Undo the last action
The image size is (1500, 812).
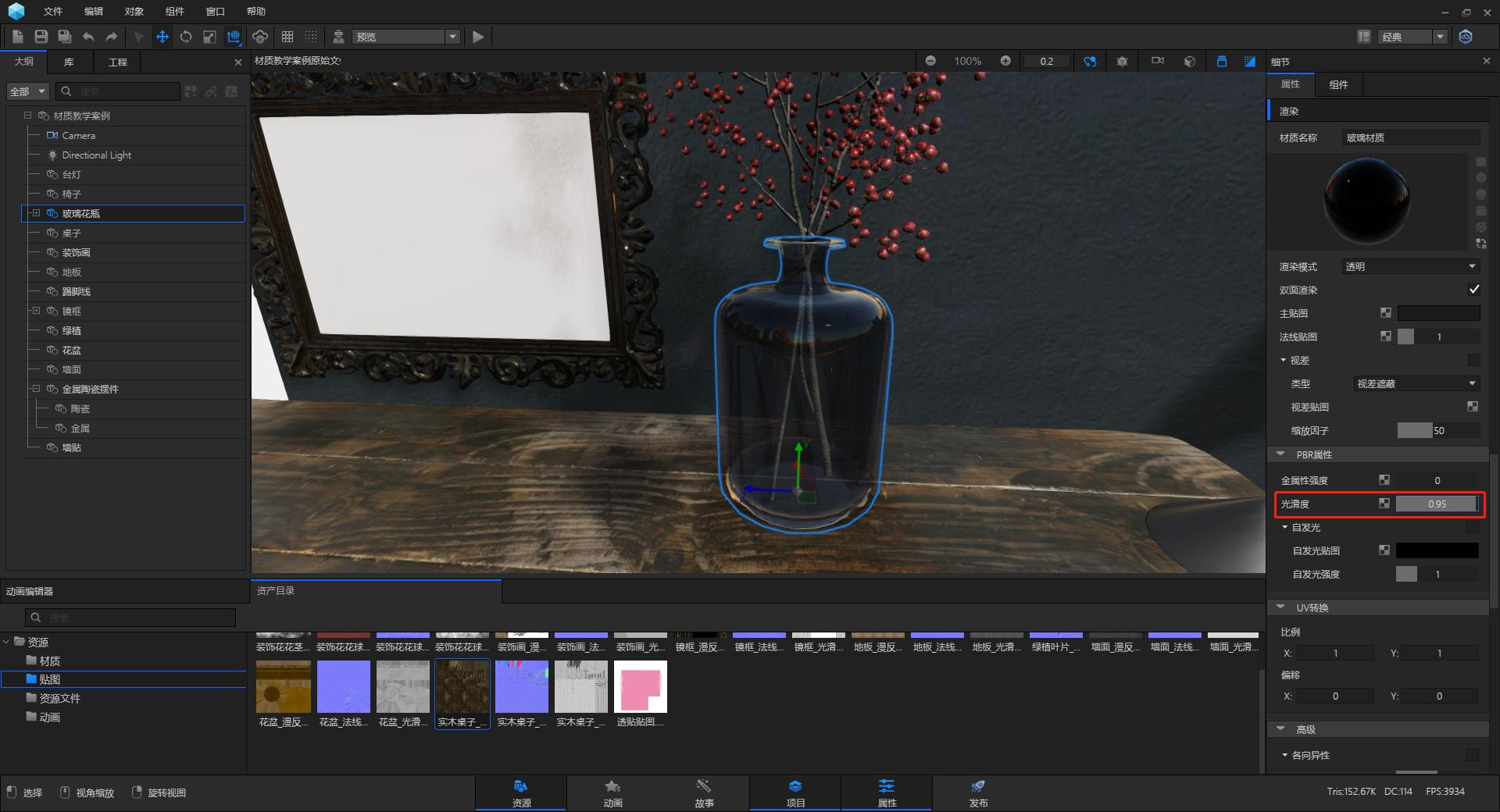pyautogui.click(x=88, y=37)
